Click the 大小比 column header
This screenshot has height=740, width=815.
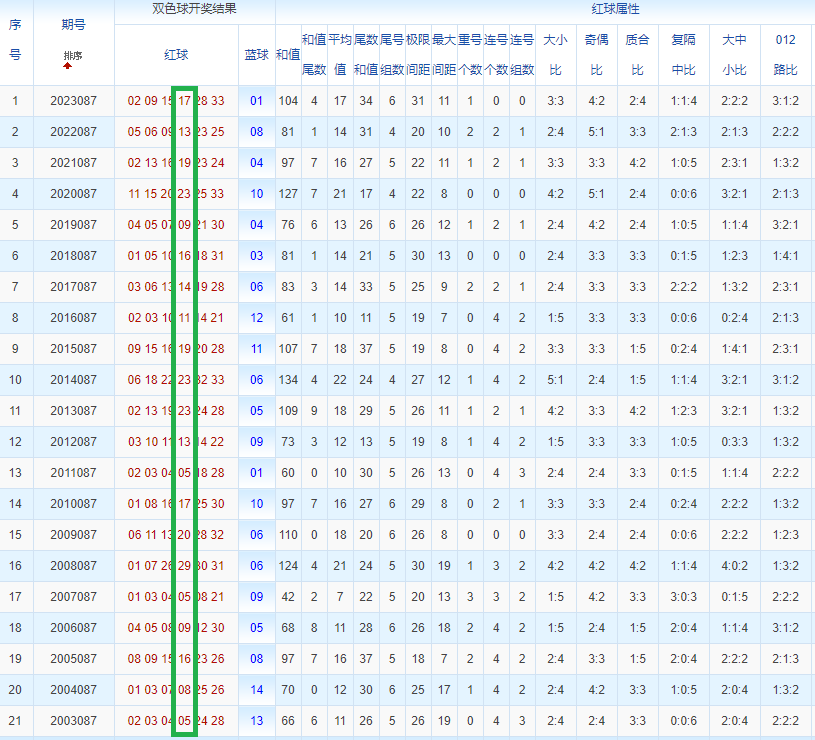(x=556, y=55)
